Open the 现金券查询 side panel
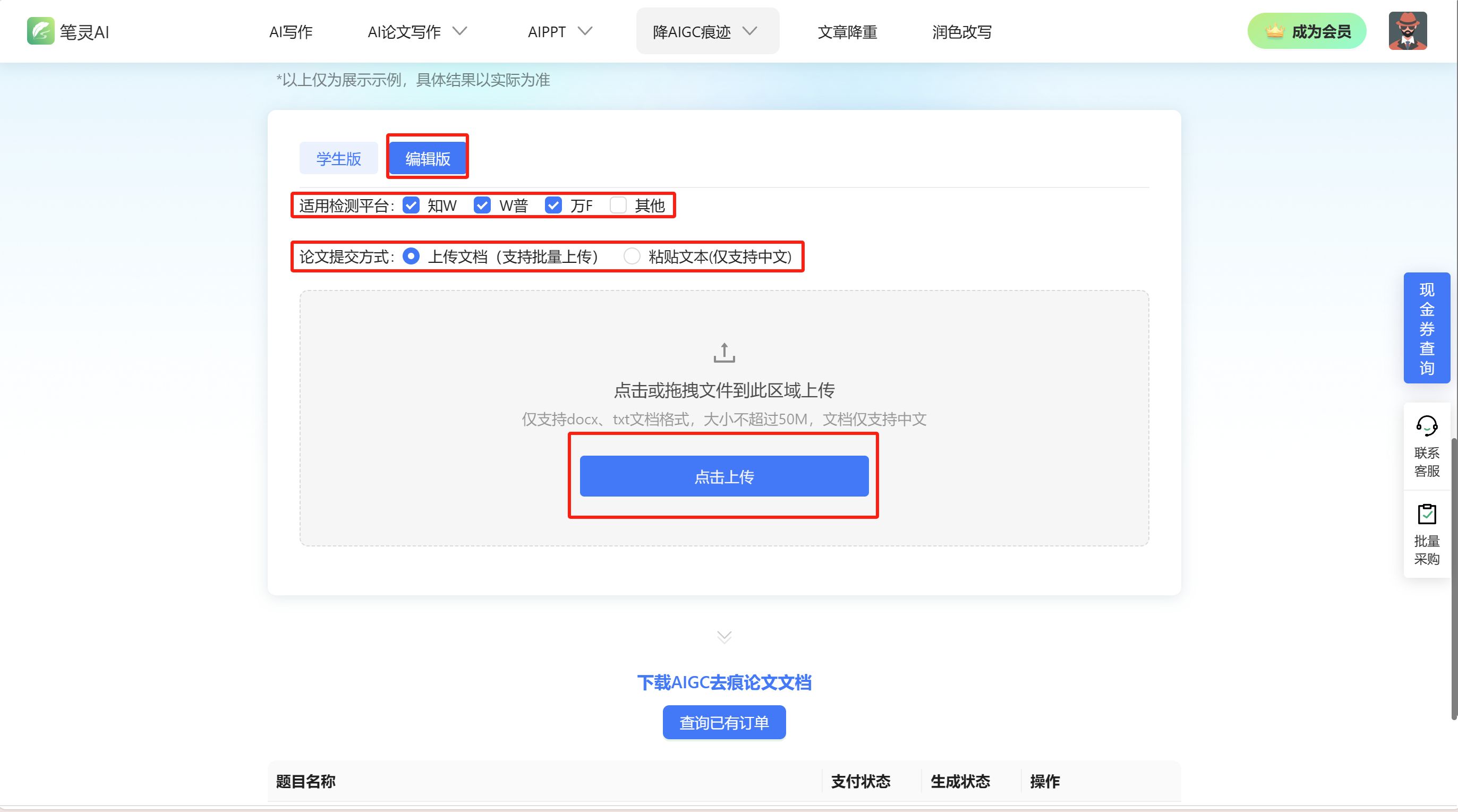1458x812 pixels. point(1426,328)
